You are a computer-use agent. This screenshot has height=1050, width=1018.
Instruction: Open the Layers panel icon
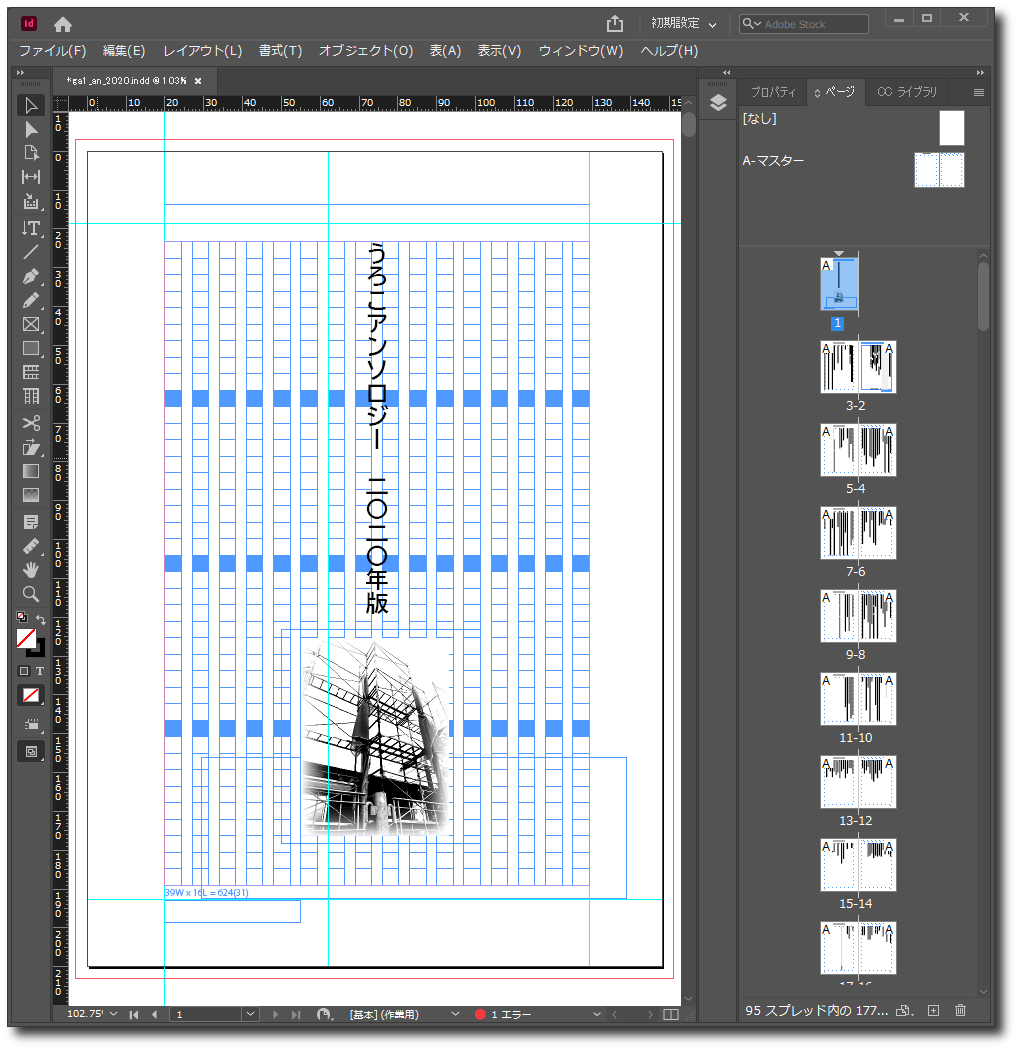pos(718,103)
